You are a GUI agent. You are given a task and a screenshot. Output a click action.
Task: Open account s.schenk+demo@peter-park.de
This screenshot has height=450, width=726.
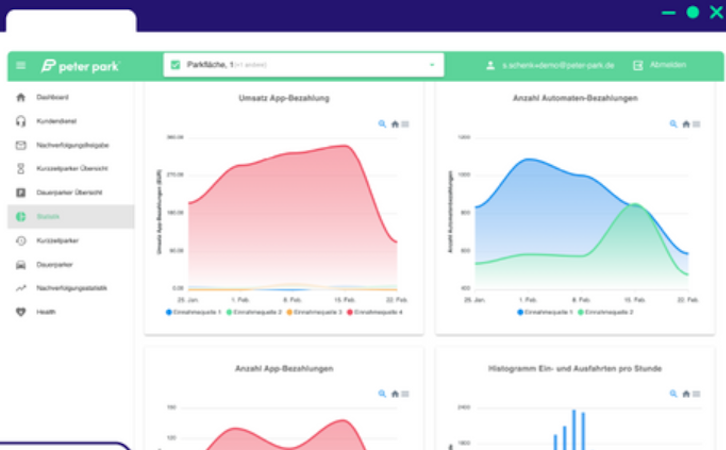[558, 65]
